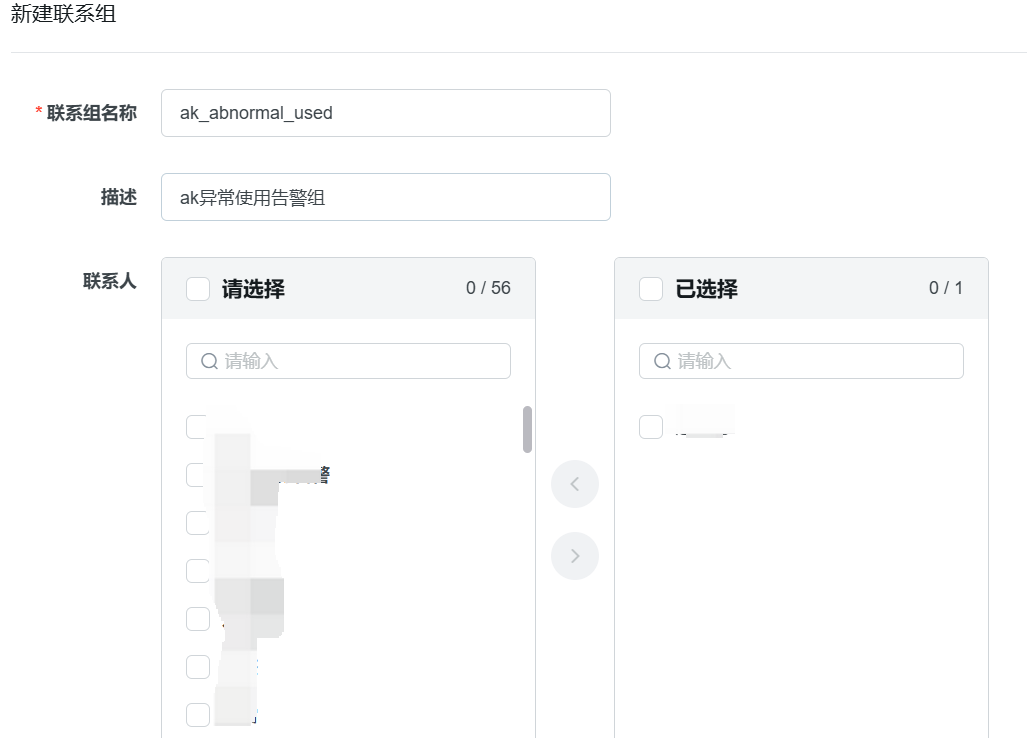Focus the 联系组名称 input field
The width and height of the screenshot is (1027, 738).
tap(385, 113)
